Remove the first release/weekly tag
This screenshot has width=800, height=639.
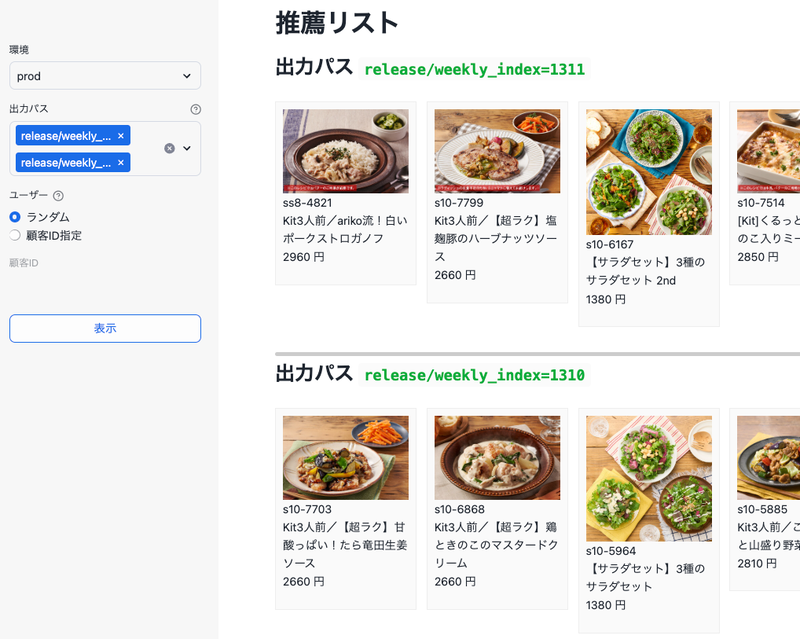point(121,136)
